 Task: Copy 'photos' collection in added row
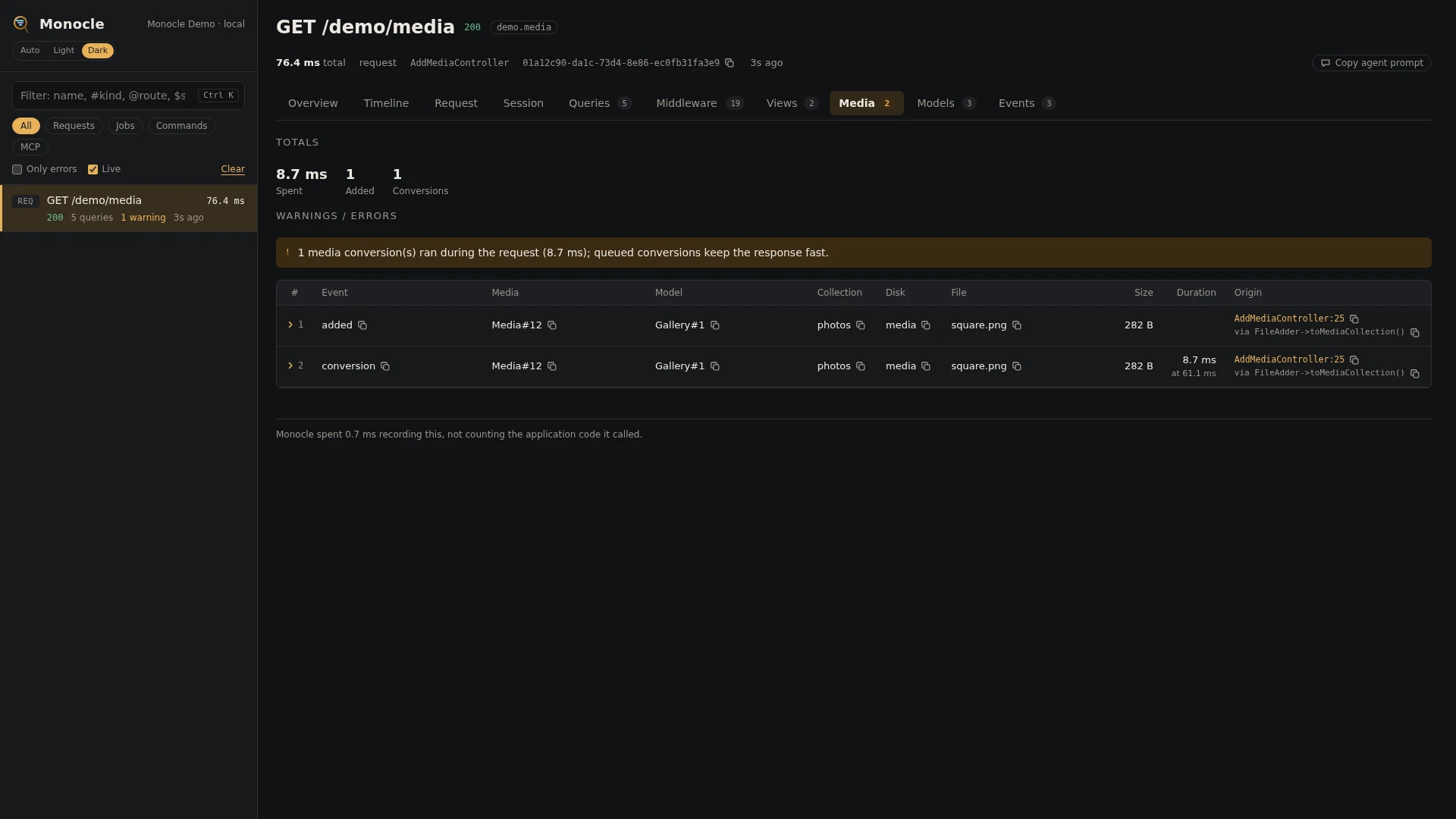(x=861, y=325)
